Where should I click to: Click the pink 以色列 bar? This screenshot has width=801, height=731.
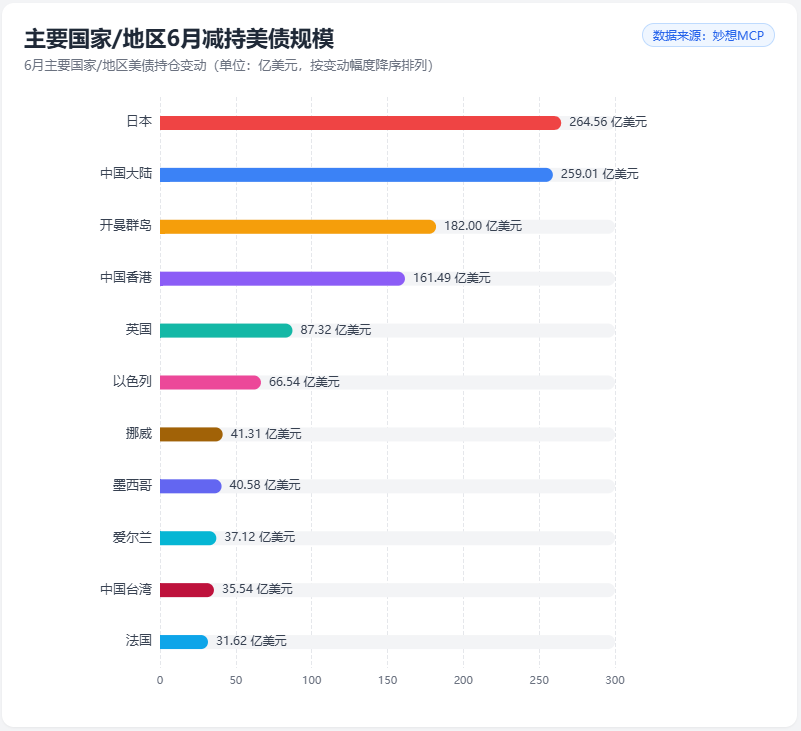[x=210, y=383]
